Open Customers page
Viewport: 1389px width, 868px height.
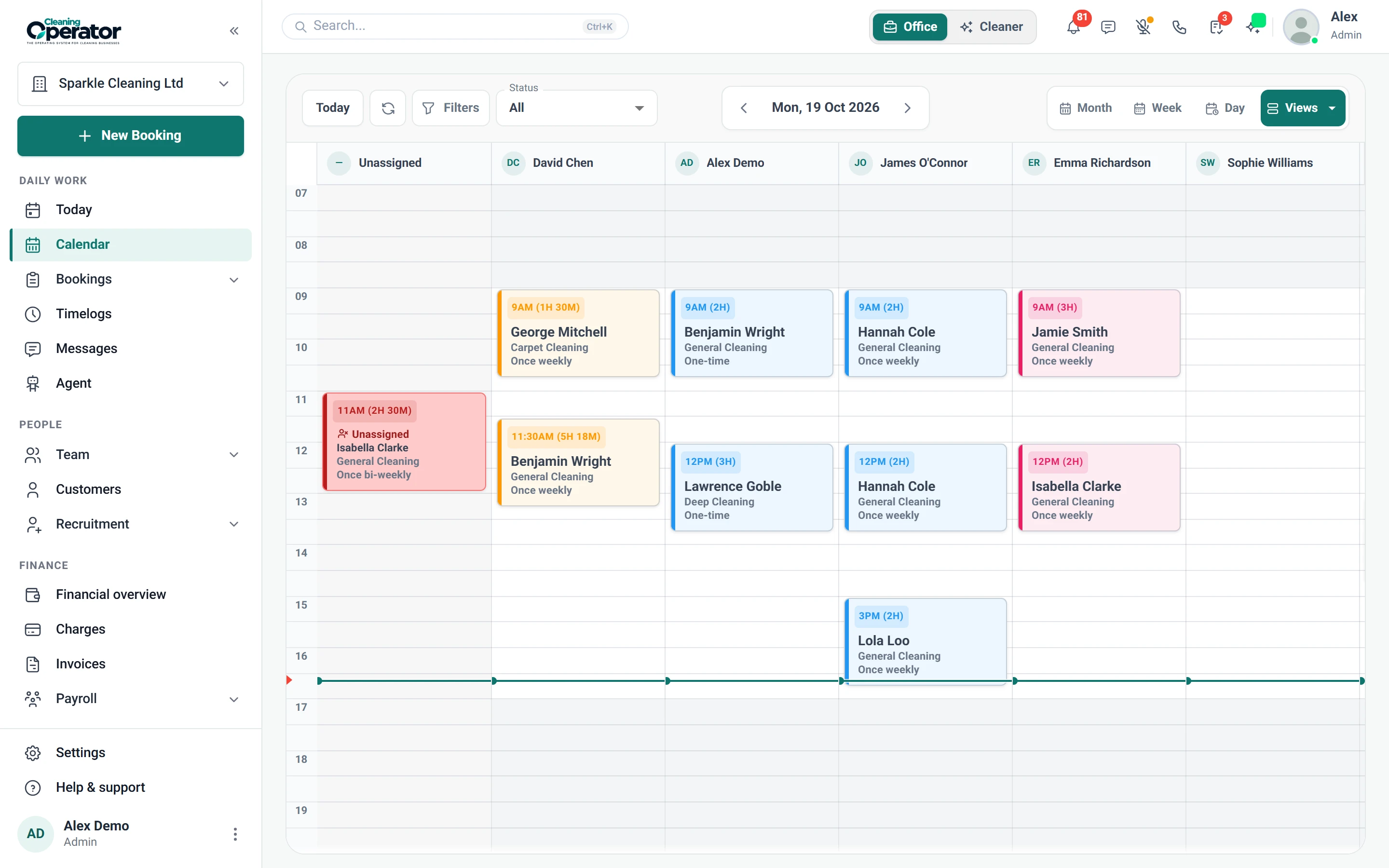click(131, 489)
